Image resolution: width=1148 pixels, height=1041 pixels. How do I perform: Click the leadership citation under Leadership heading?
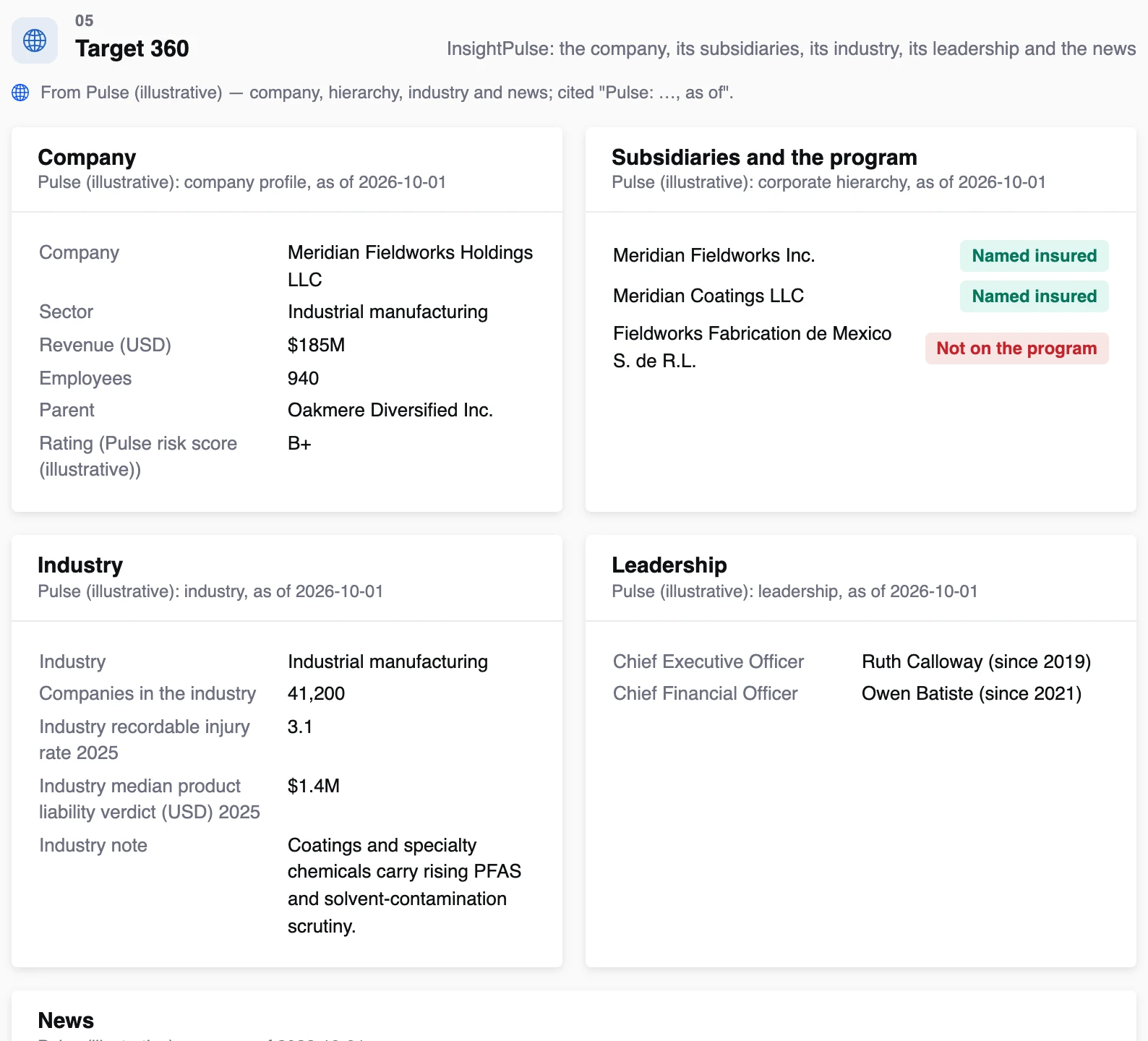pos(794,591)
